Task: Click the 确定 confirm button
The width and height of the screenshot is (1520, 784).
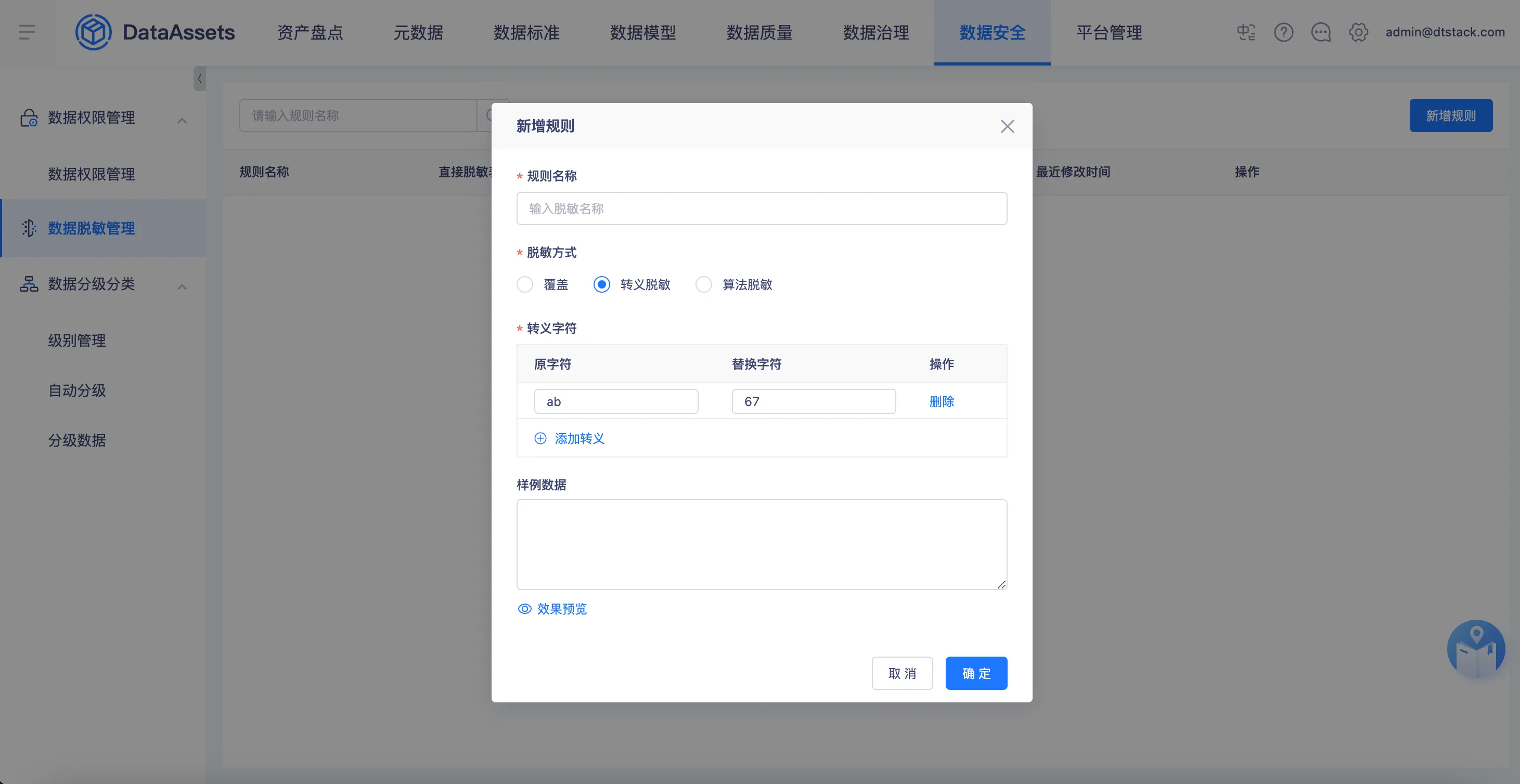Action: coord(976,673)
